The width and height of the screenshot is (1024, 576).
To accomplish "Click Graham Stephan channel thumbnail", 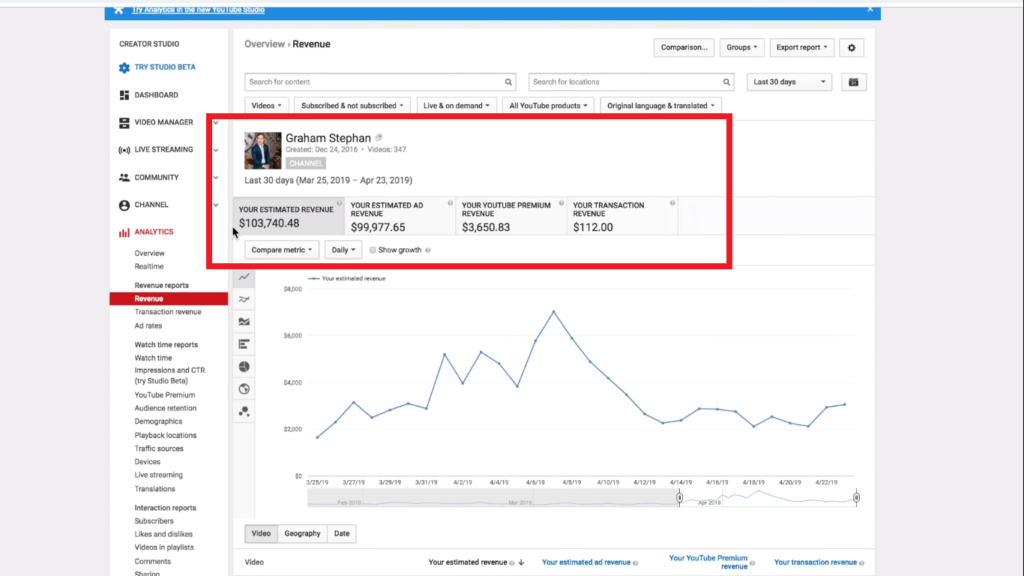I will (263, 150).
